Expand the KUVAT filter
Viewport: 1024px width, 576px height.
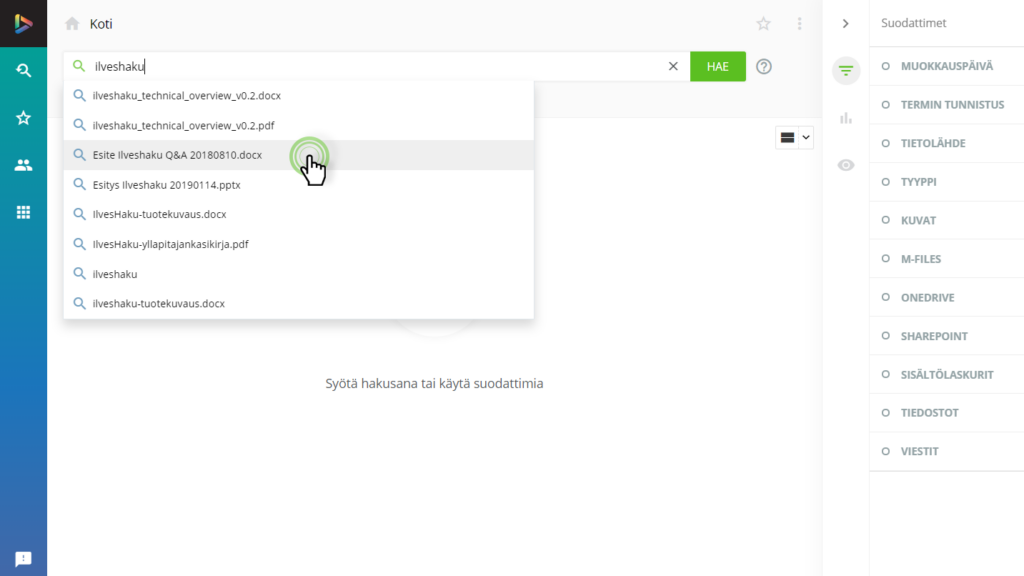[946, 220]
